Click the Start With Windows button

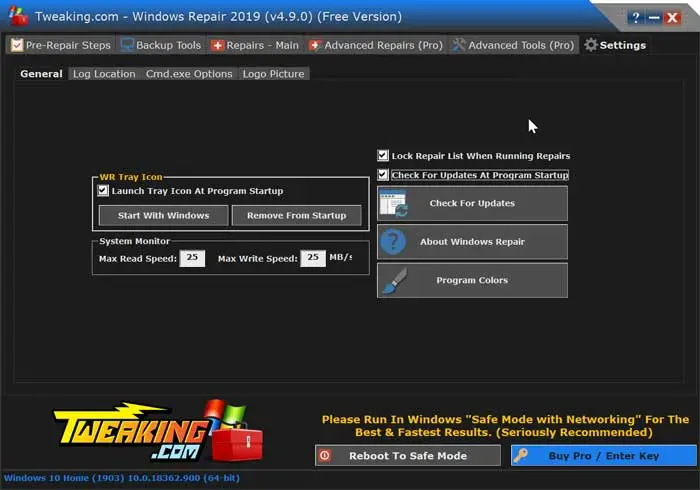pyautogui.click(x=163, y=216)
